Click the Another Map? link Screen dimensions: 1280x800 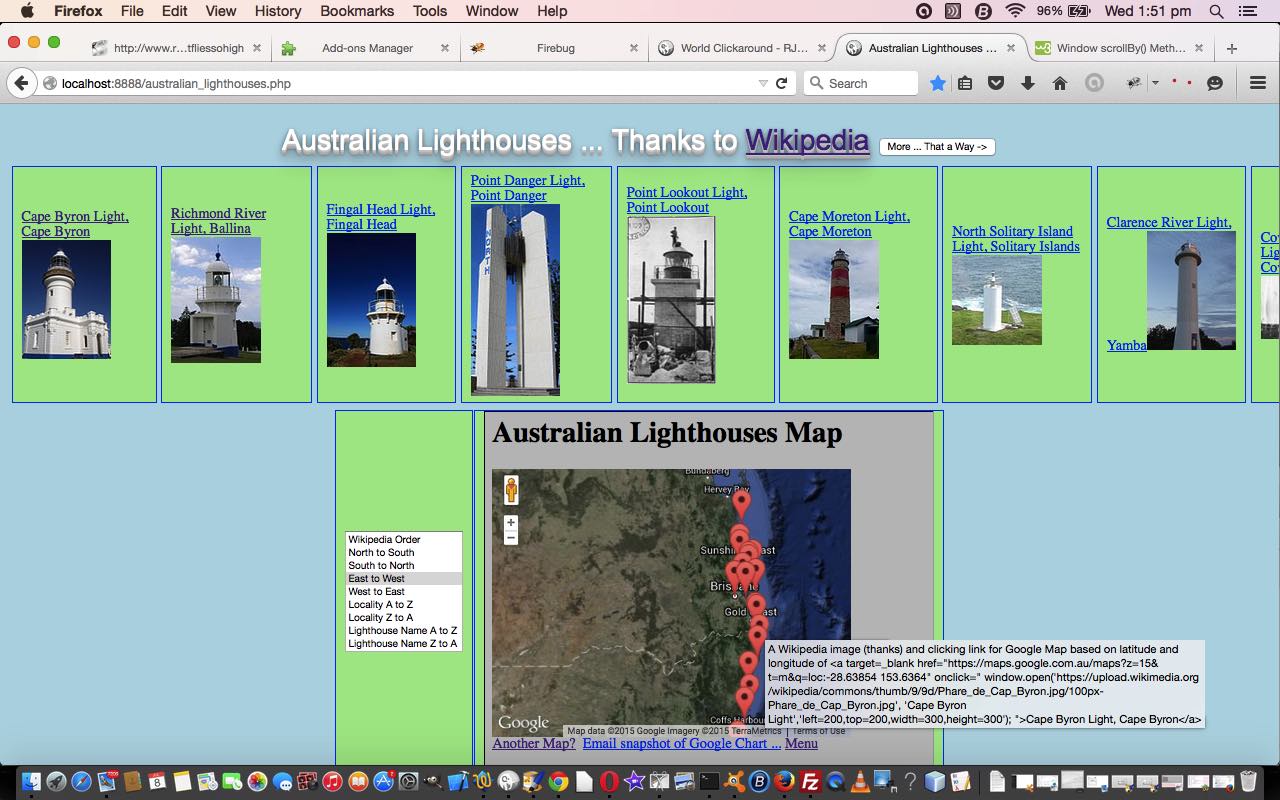click(x=534, y=743)
